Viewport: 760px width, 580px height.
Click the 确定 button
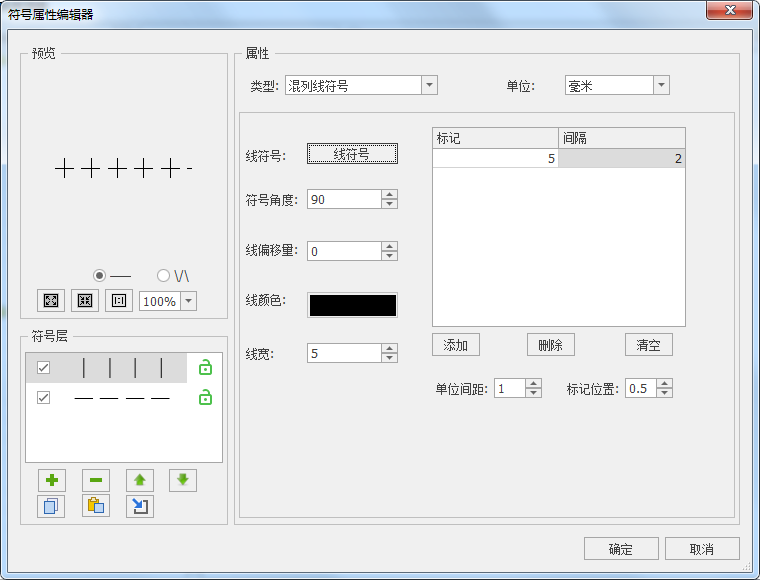click(621, 549)
